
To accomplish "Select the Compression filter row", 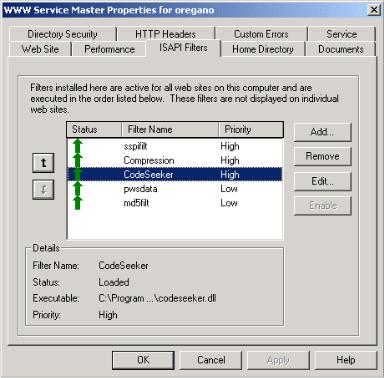I will pos(175,160).
